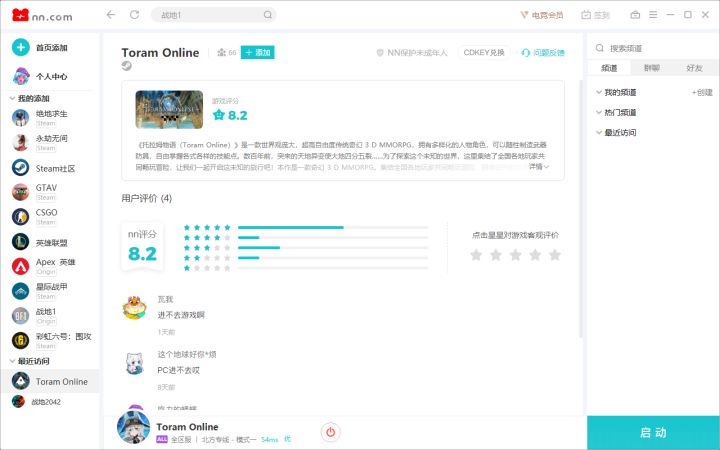Viewport: 720px width, 450px height.
Task: Rate the game two stars
Action: click(496, 254)
